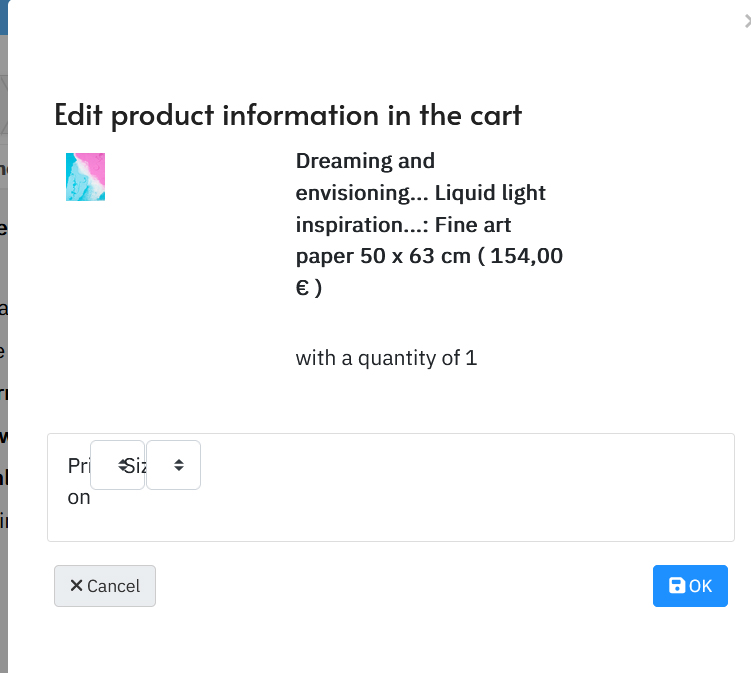Confirm the changes with the OK button
The width and height of the screenshot is (751, 673).
[x=690, y=586]
